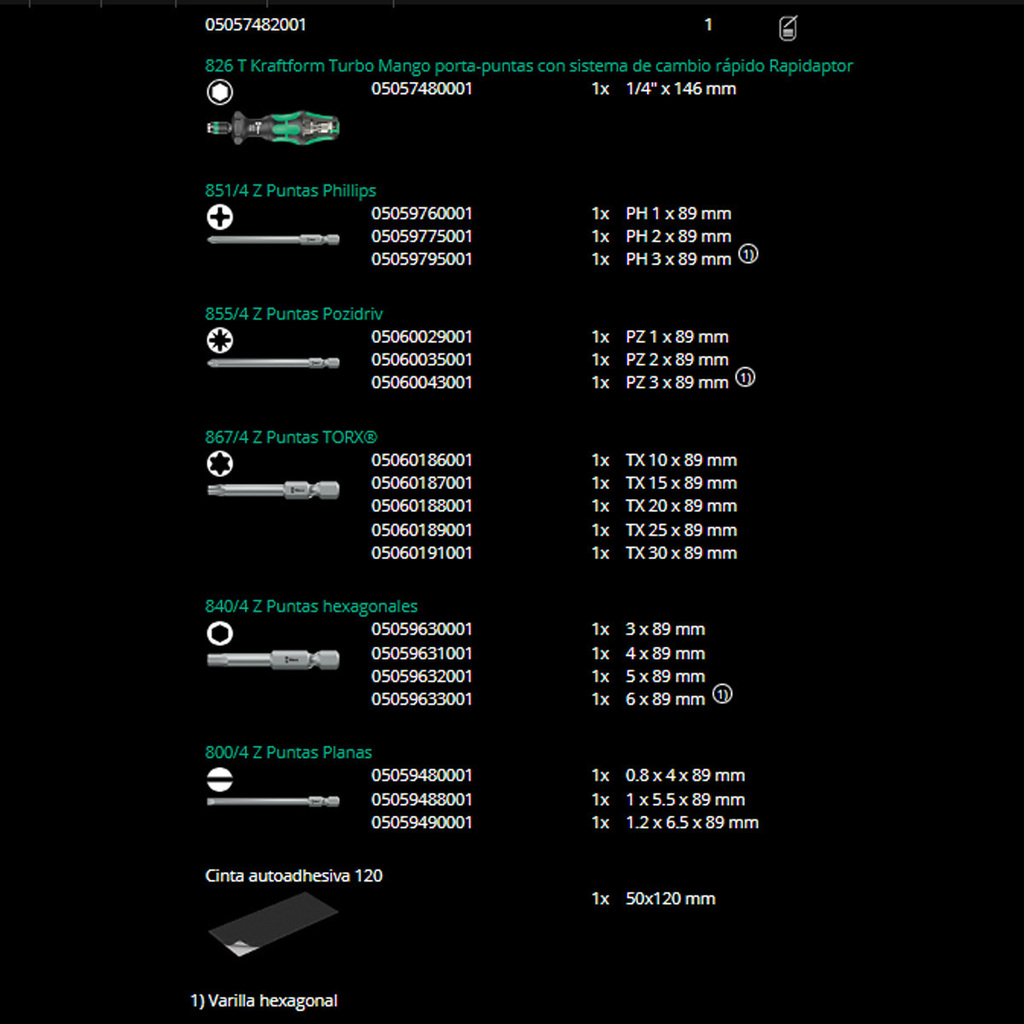Select article number 05060191001

click(x=421, y=553)
